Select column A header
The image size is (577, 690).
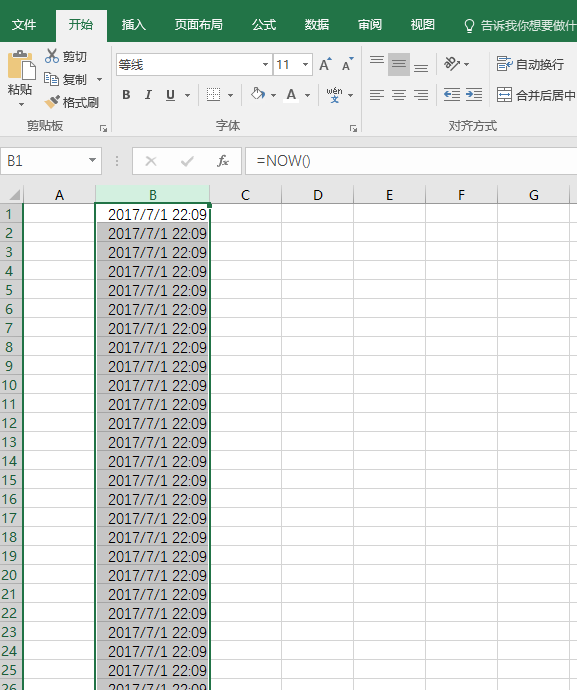(59, 195)
